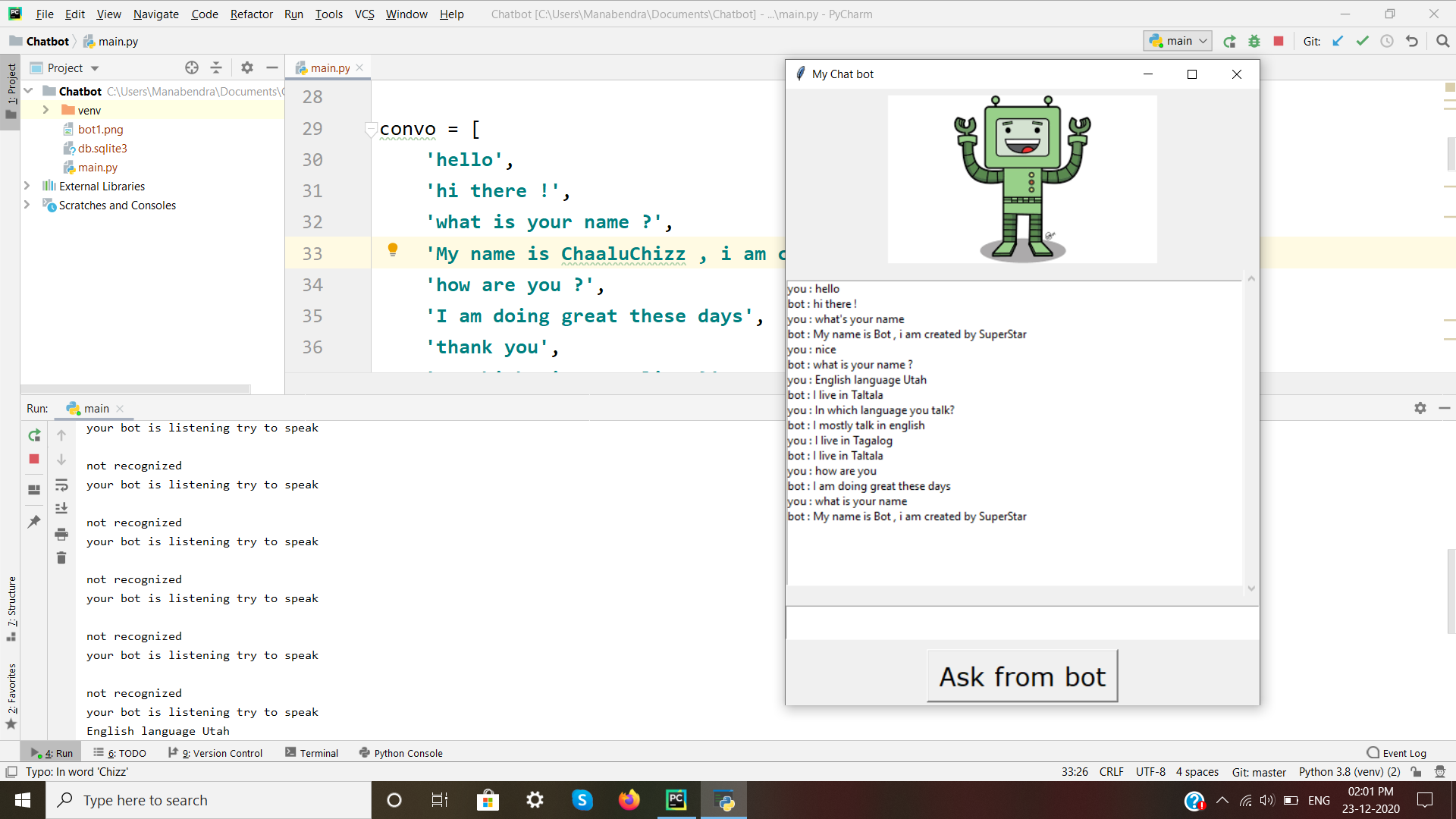The height and width of the screenshot is (819, 1456).
Task: Click the red Stop icon in Run panel
Action: pyautogui.click(x=34, y=459)
